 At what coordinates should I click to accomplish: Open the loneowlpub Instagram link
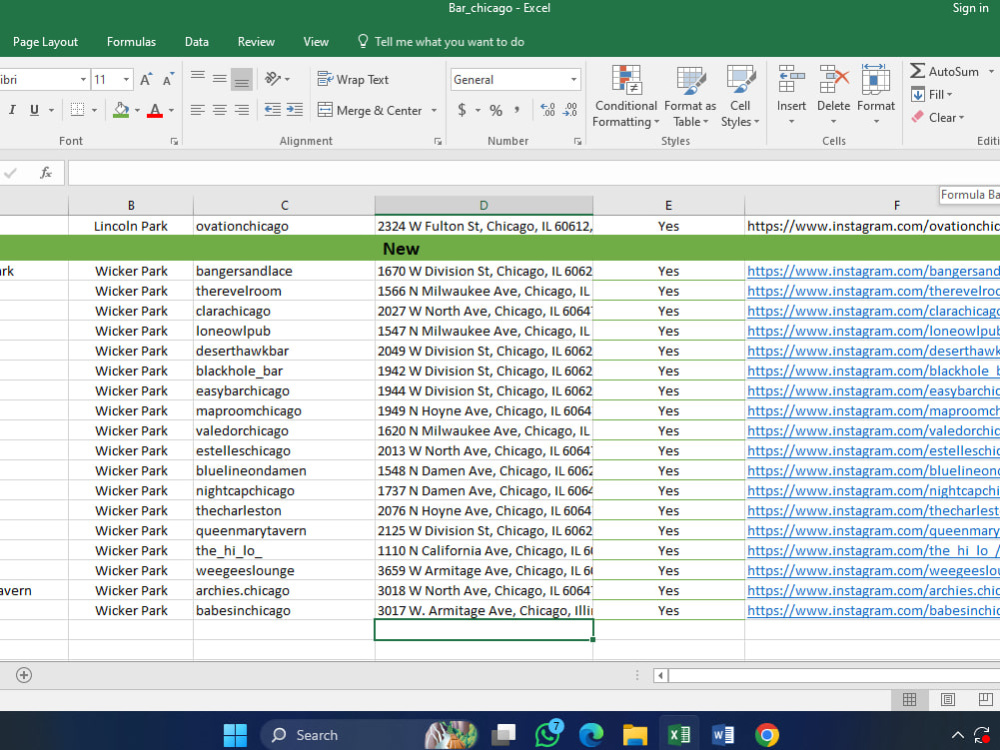(x=873, y=331)
